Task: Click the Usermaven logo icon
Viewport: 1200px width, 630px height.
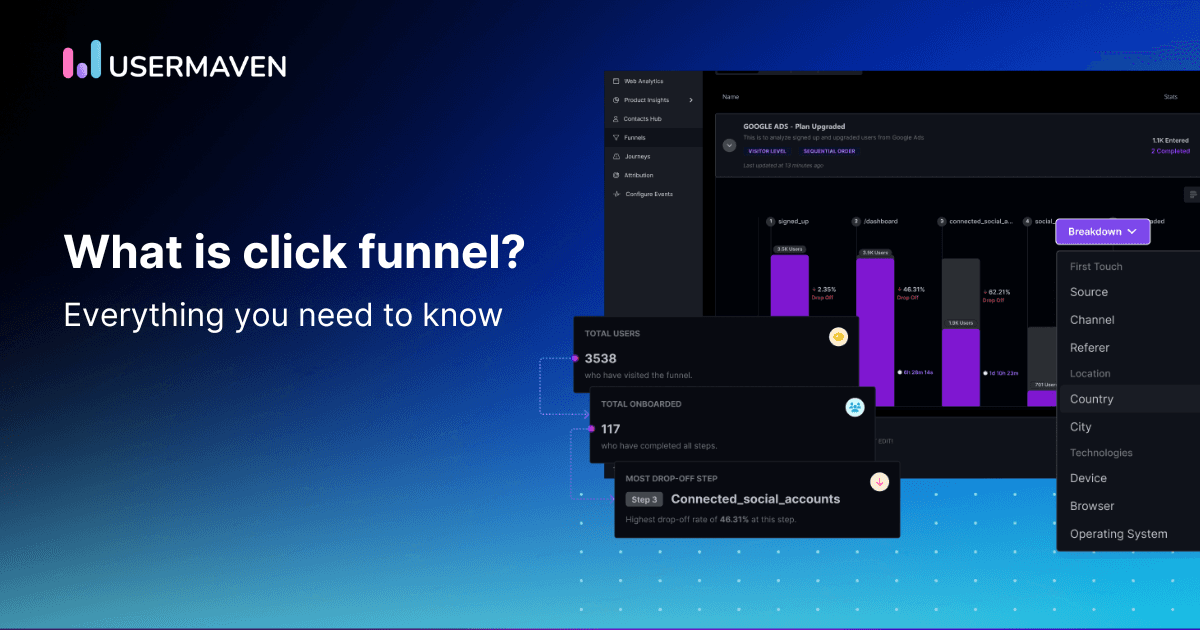Action: [x=82, y=60]
